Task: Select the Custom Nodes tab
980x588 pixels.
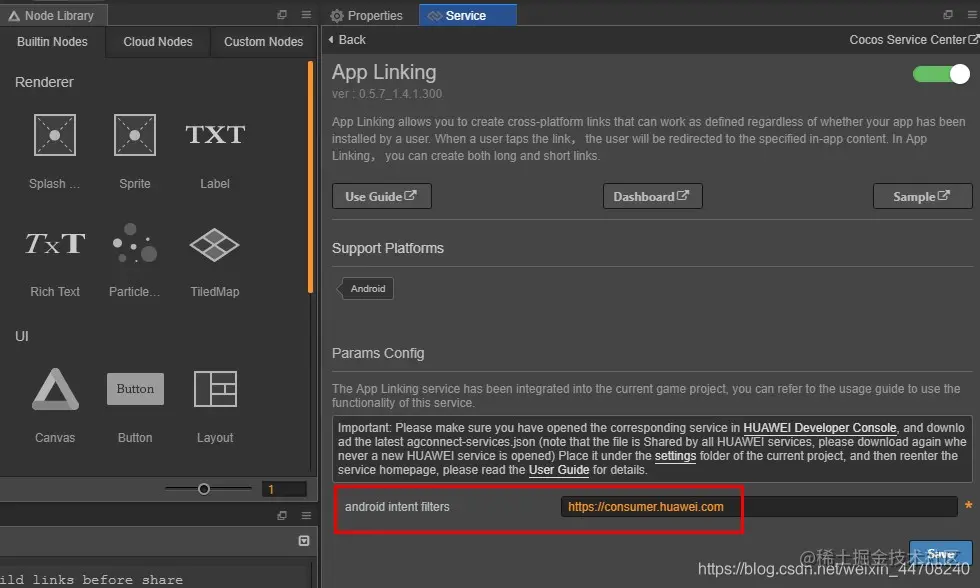Action: 263,42
